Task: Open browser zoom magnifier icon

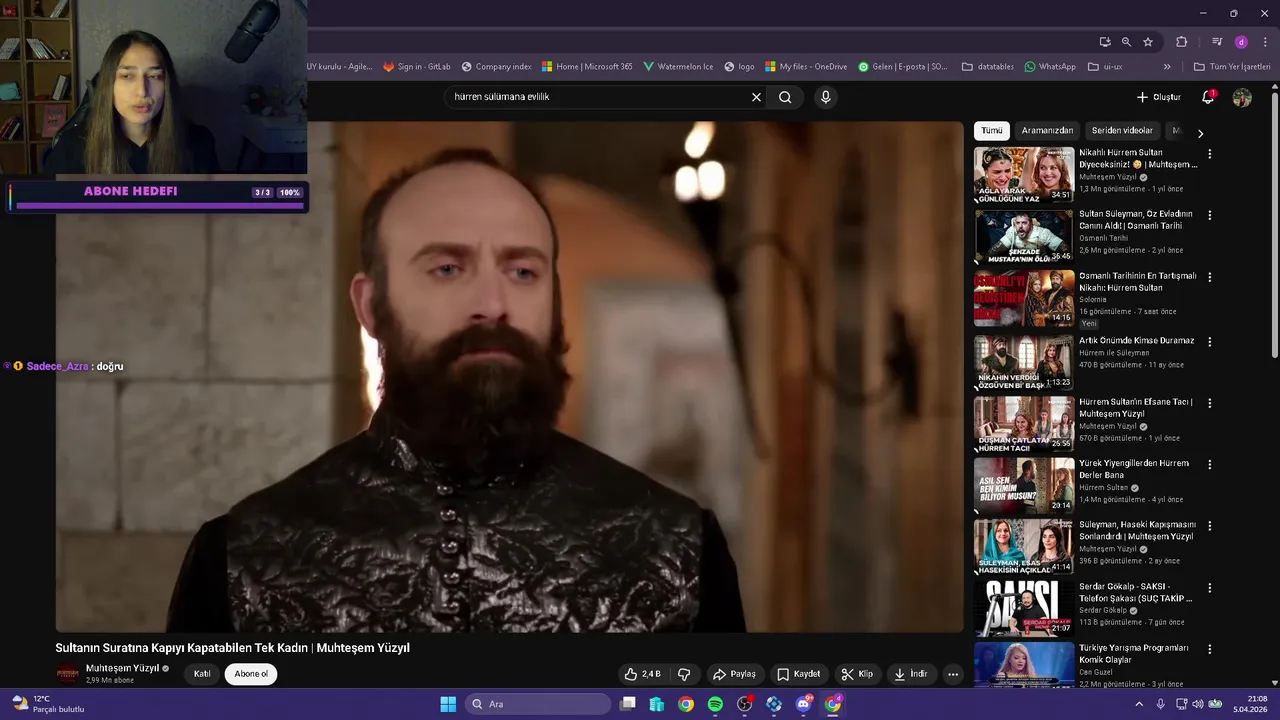Action: pyautogui.click(x=1126, y=42)
